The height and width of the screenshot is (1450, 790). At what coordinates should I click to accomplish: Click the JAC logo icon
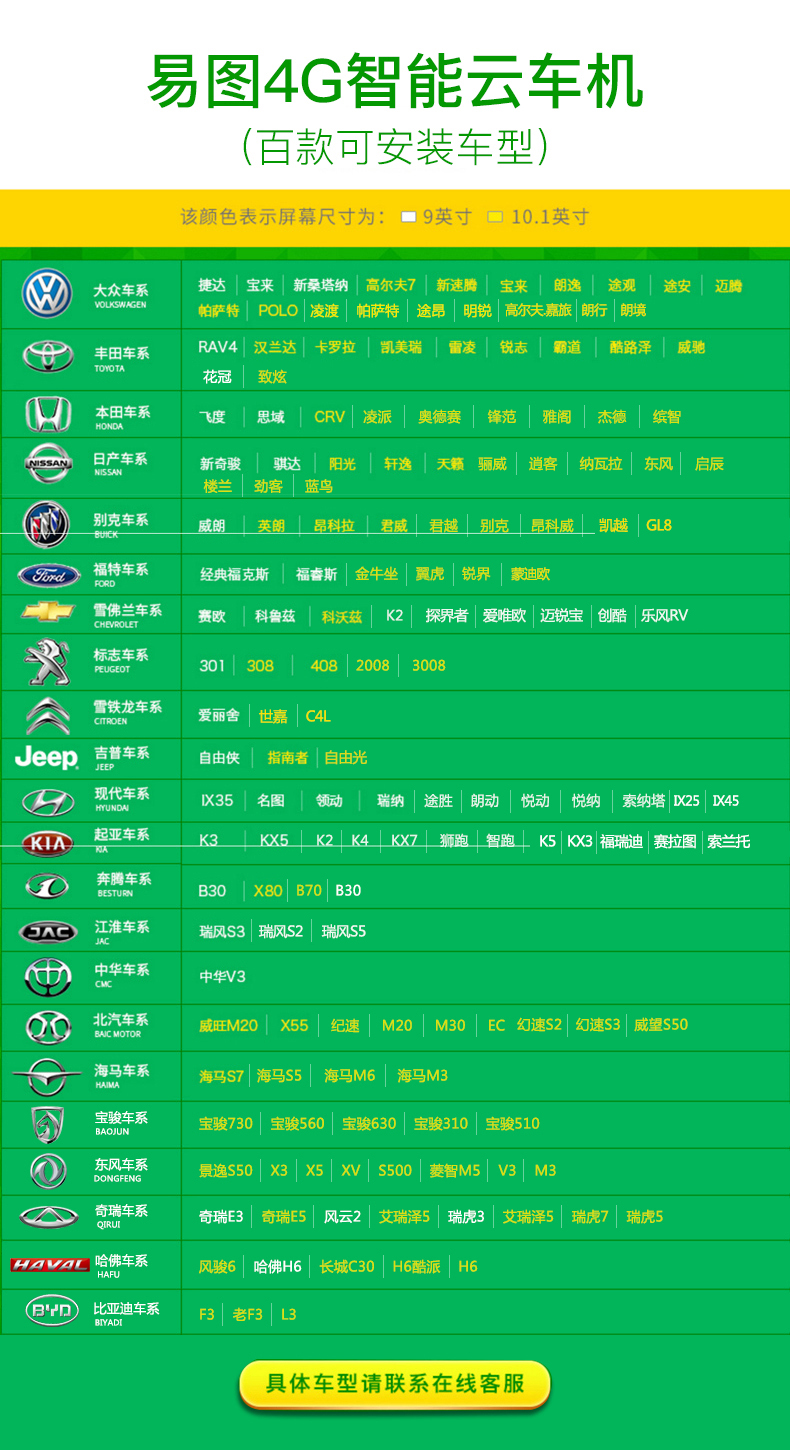47,933
